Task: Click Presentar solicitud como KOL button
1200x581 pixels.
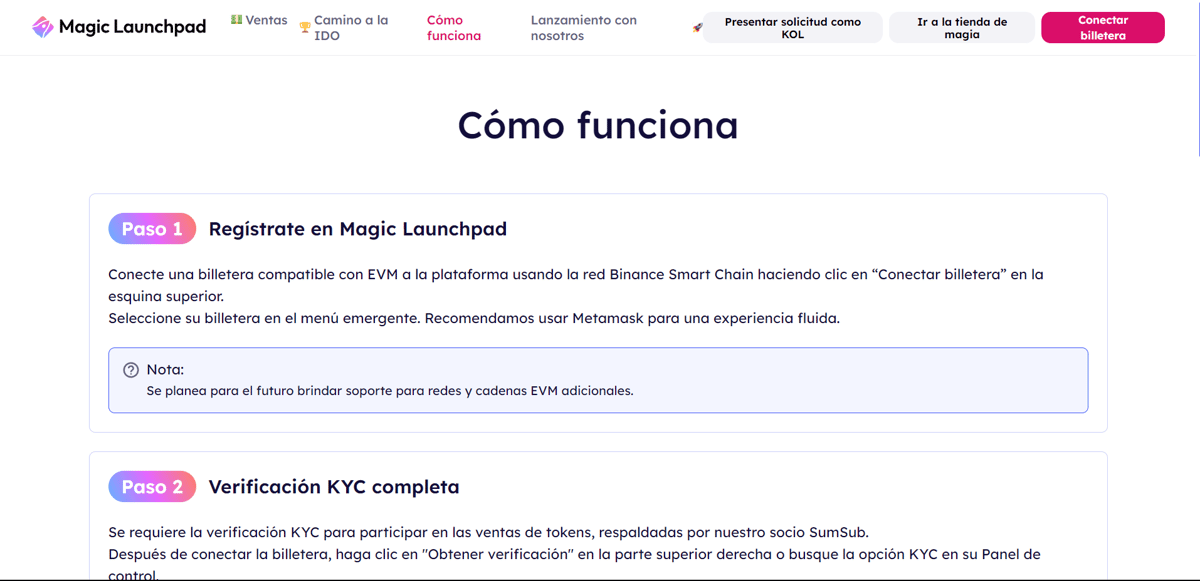Action: tap(793, 28)
